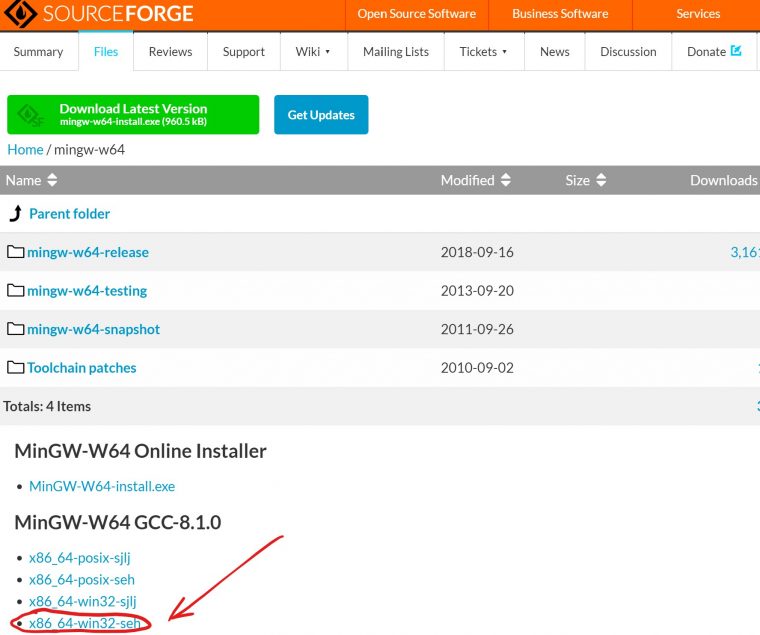Click the folder icon beside mingw-w64-snapshot
The width and height of the screenshot is (760, 635).
tap(15, 329)
